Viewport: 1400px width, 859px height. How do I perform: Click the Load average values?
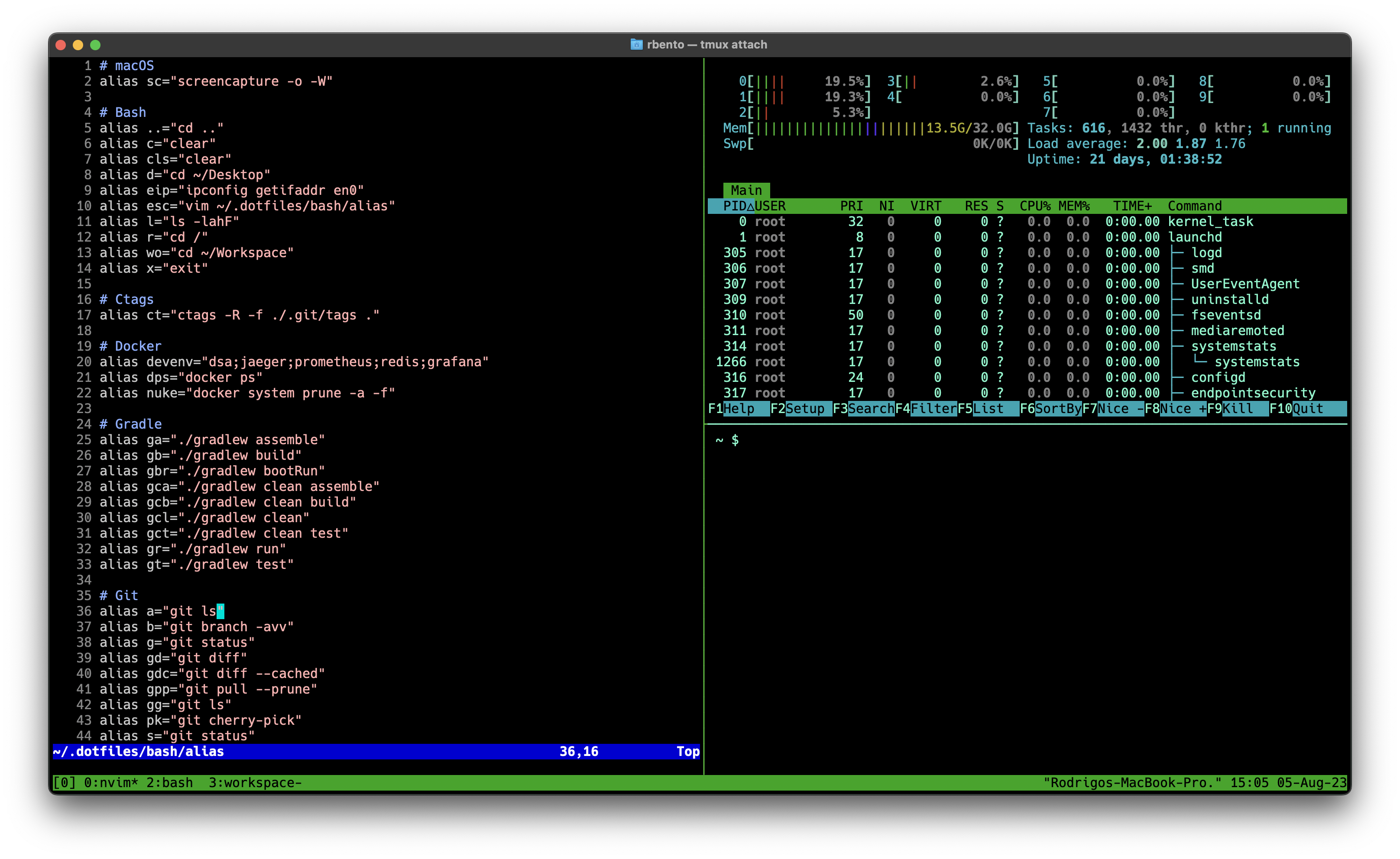[x=1191, y=144]
